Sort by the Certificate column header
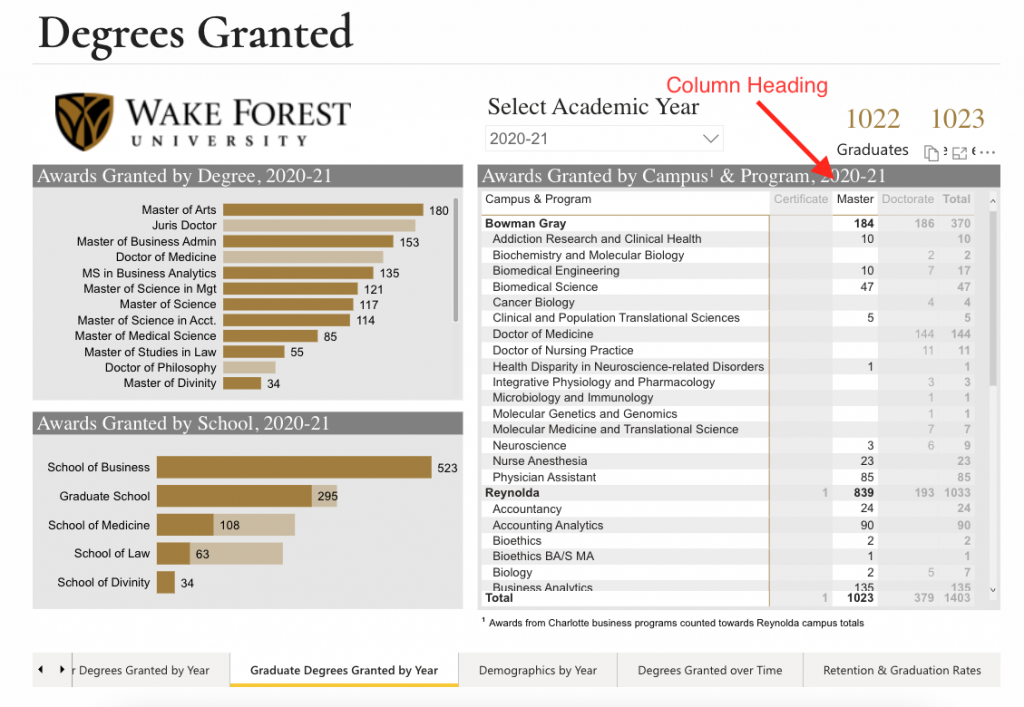Viewport: 1024px width, 707px height. (801, 199)
